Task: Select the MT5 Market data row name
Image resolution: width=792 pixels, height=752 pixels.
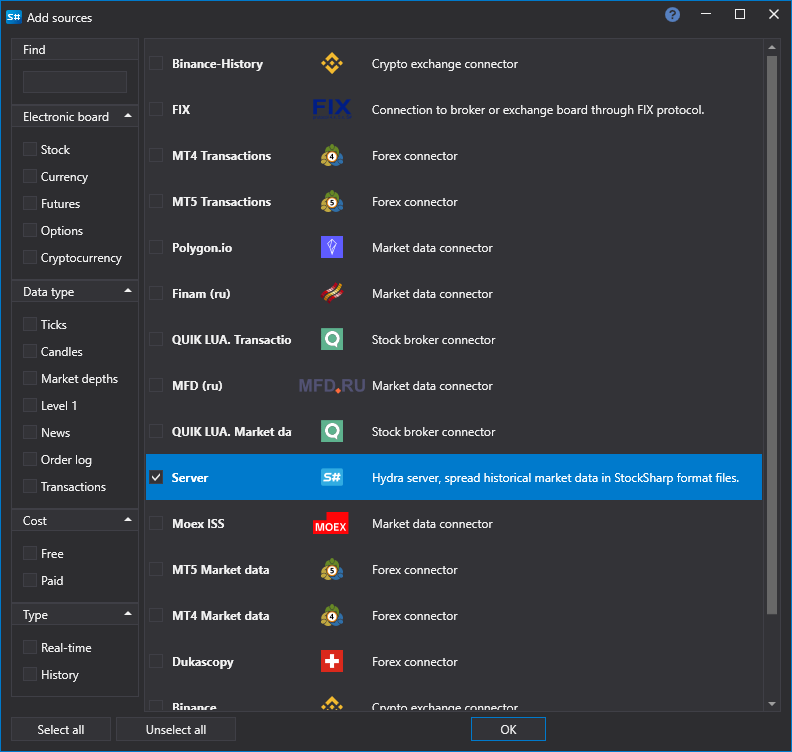Action: 220,570
